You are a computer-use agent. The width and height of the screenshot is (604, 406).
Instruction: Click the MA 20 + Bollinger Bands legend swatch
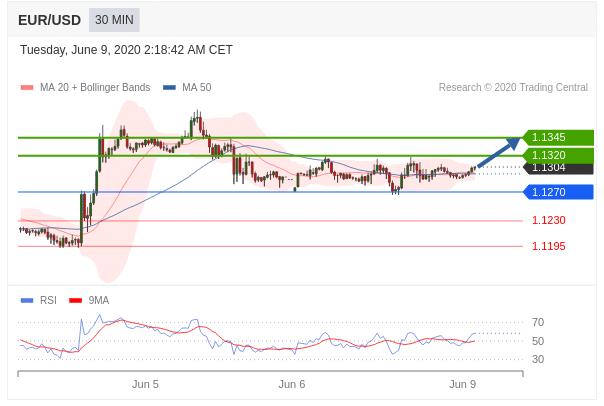[x=27, y=87]
